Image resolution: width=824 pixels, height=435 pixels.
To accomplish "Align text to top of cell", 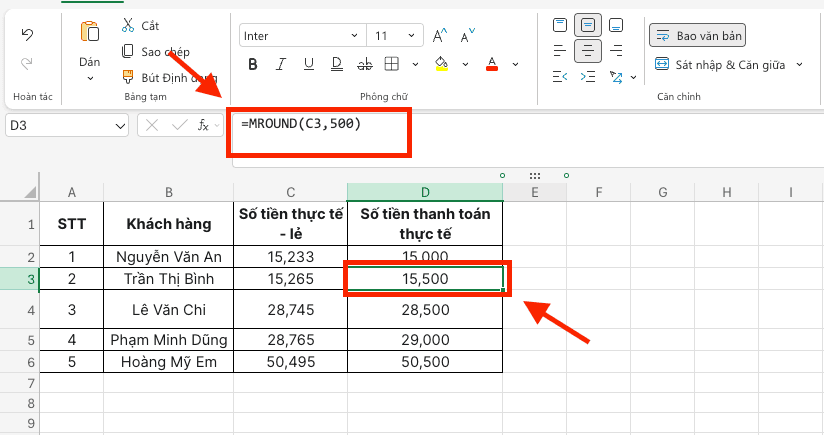I will (560, 25).
